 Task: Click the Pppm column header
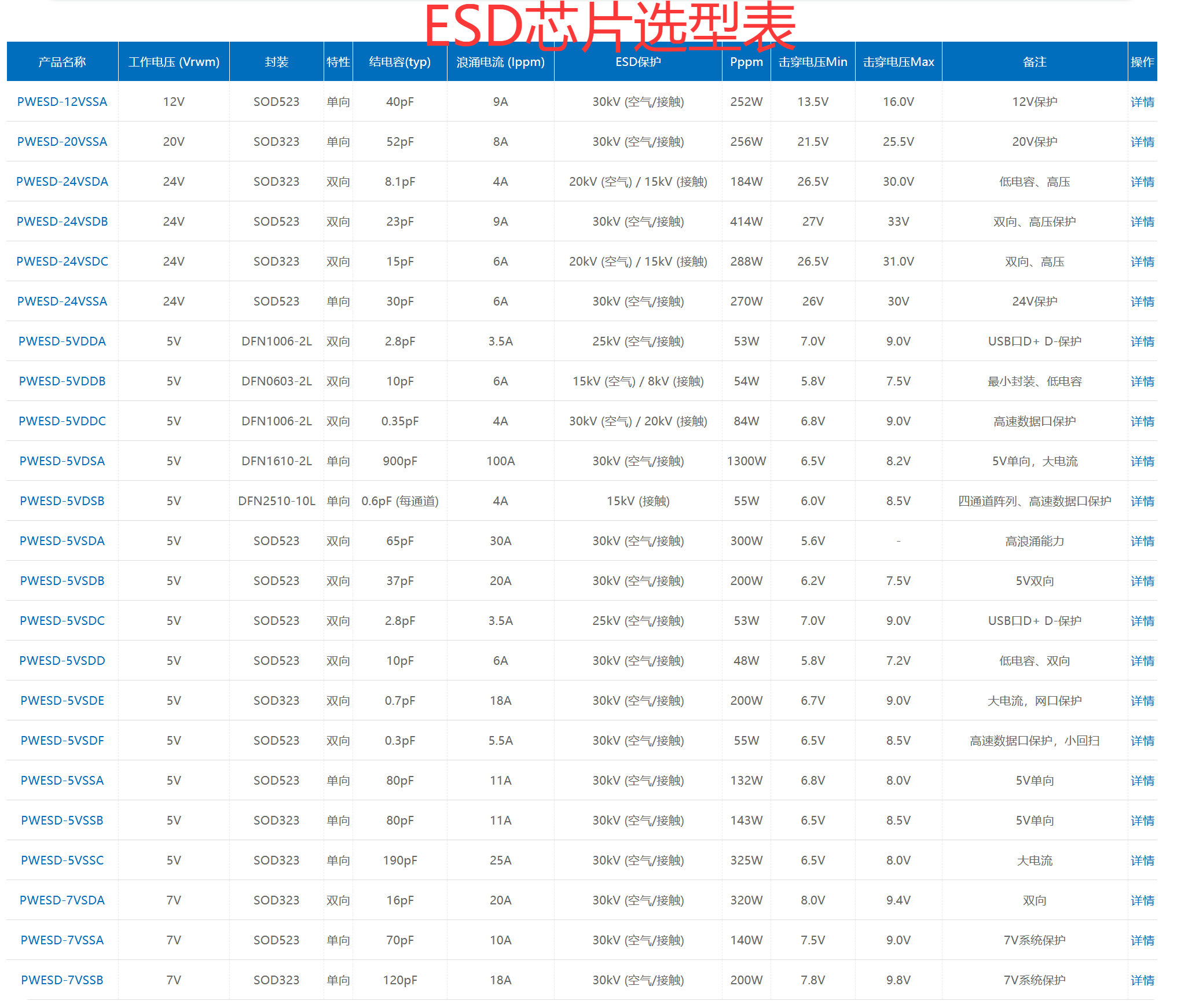[x=746, y=62]
